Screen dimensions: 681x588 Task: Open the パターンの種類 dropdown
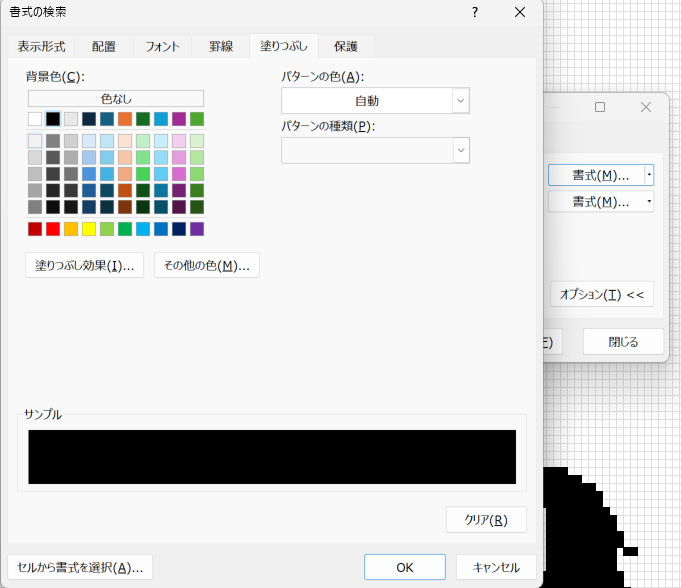[460, 150]
